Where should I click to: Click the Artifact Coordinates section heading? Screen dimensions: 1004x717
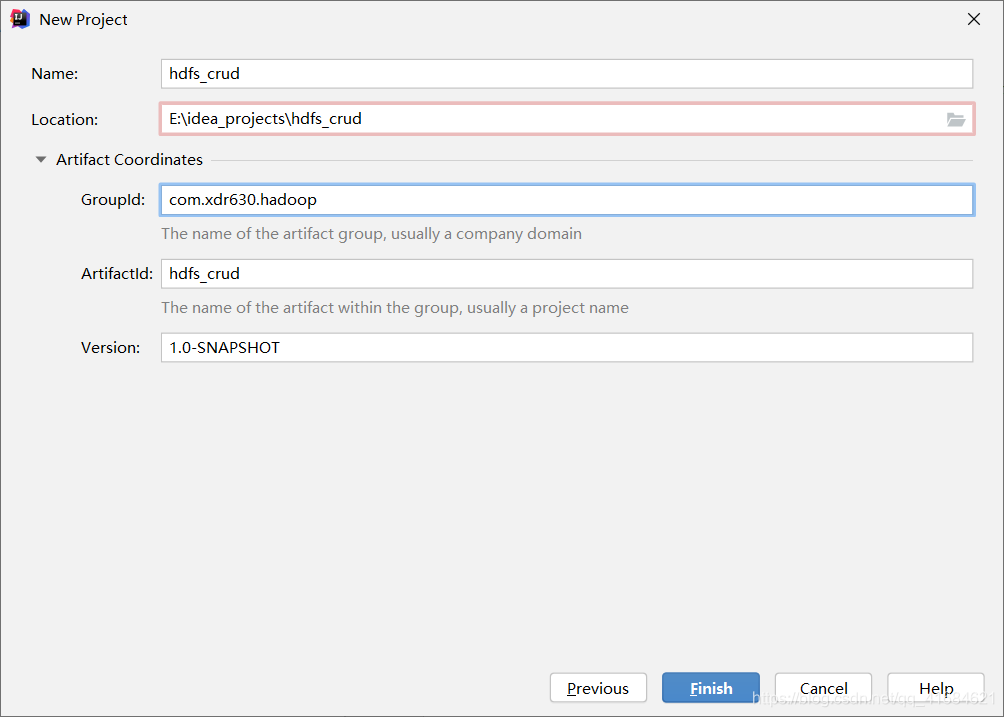pos(129,160)
